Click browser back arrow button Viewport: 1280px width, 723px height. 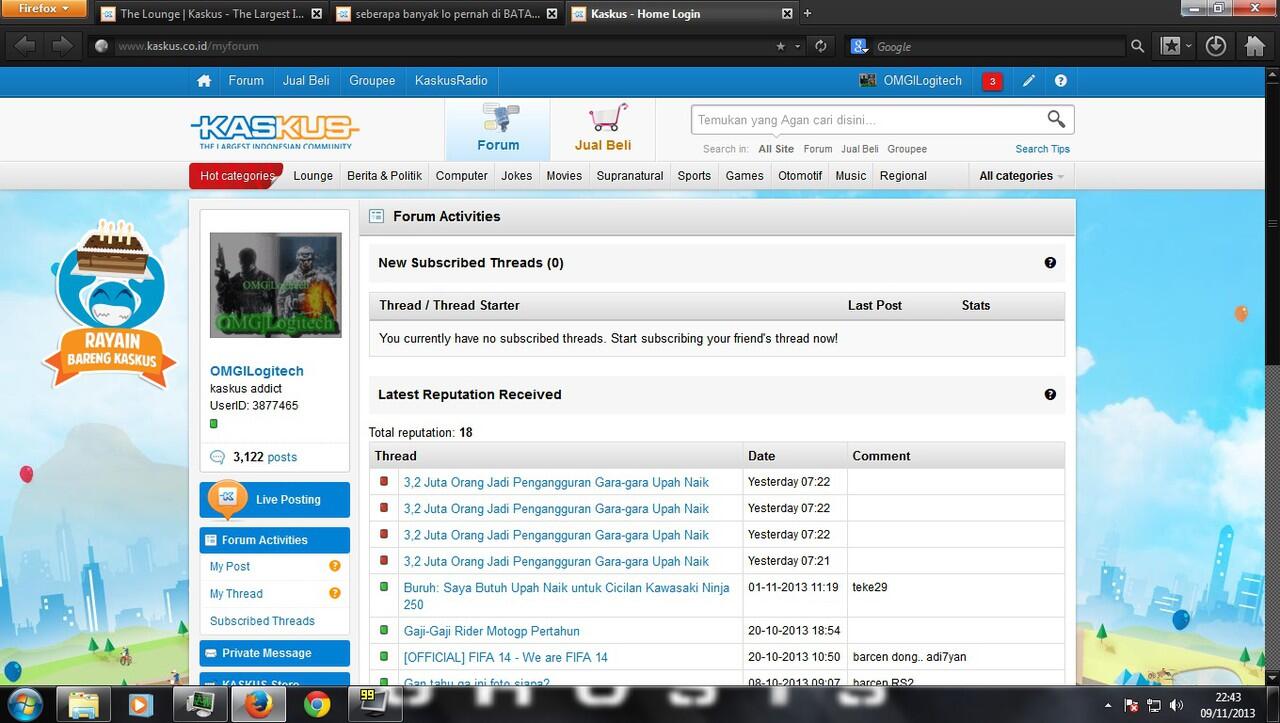[x=25, y=46]
